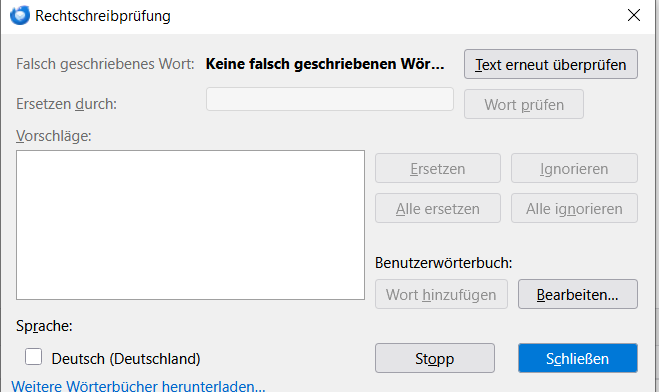Viewport: 659px width, 392px height.
Task: Click the Thunderbird icon in the title bar
Action: (x=20, y=16)
